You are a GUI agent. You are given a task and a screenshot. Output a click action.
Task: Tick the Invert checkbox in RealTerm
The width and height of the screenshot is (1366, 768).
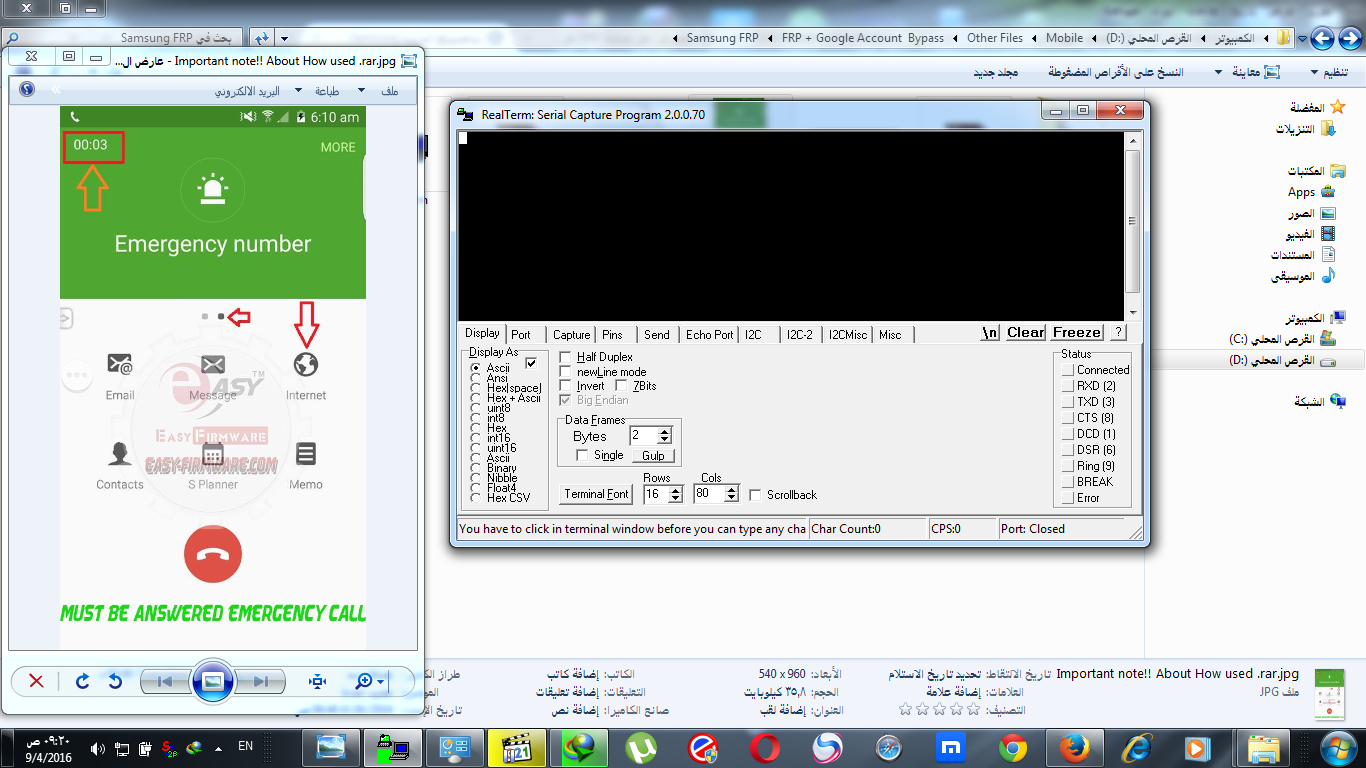tap(566, 386)
